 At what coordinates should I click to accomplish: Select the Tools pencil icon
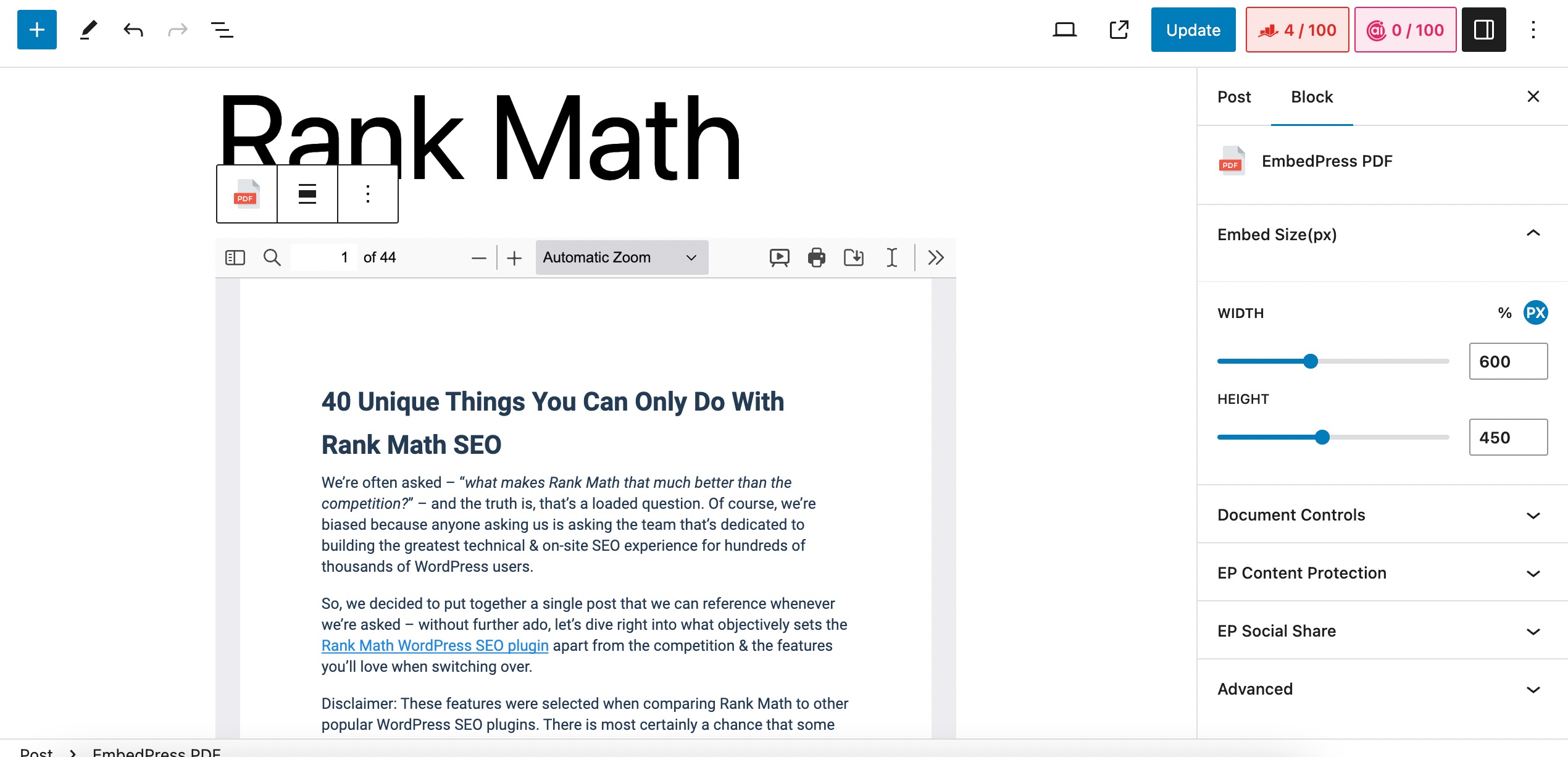pos(88,30)
